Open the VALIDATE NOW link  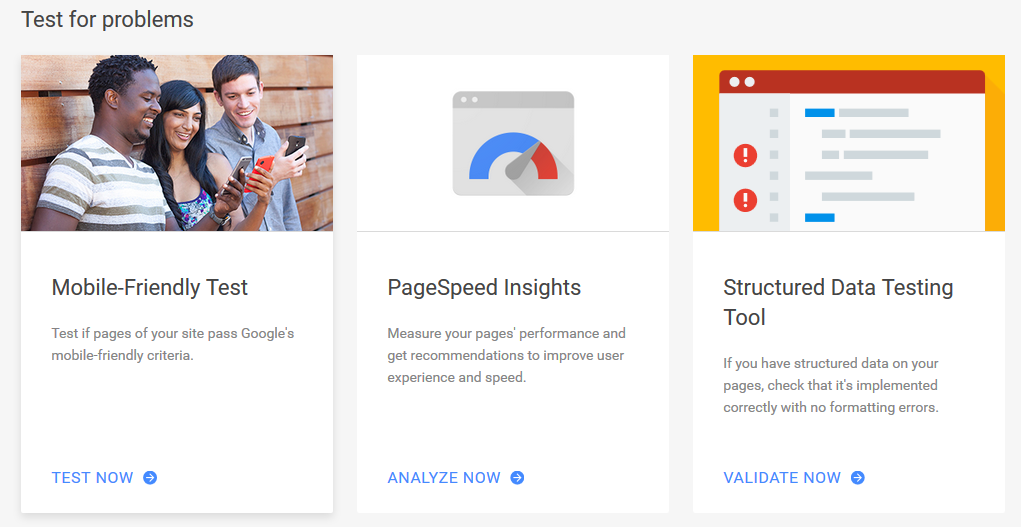pos(782,478)
